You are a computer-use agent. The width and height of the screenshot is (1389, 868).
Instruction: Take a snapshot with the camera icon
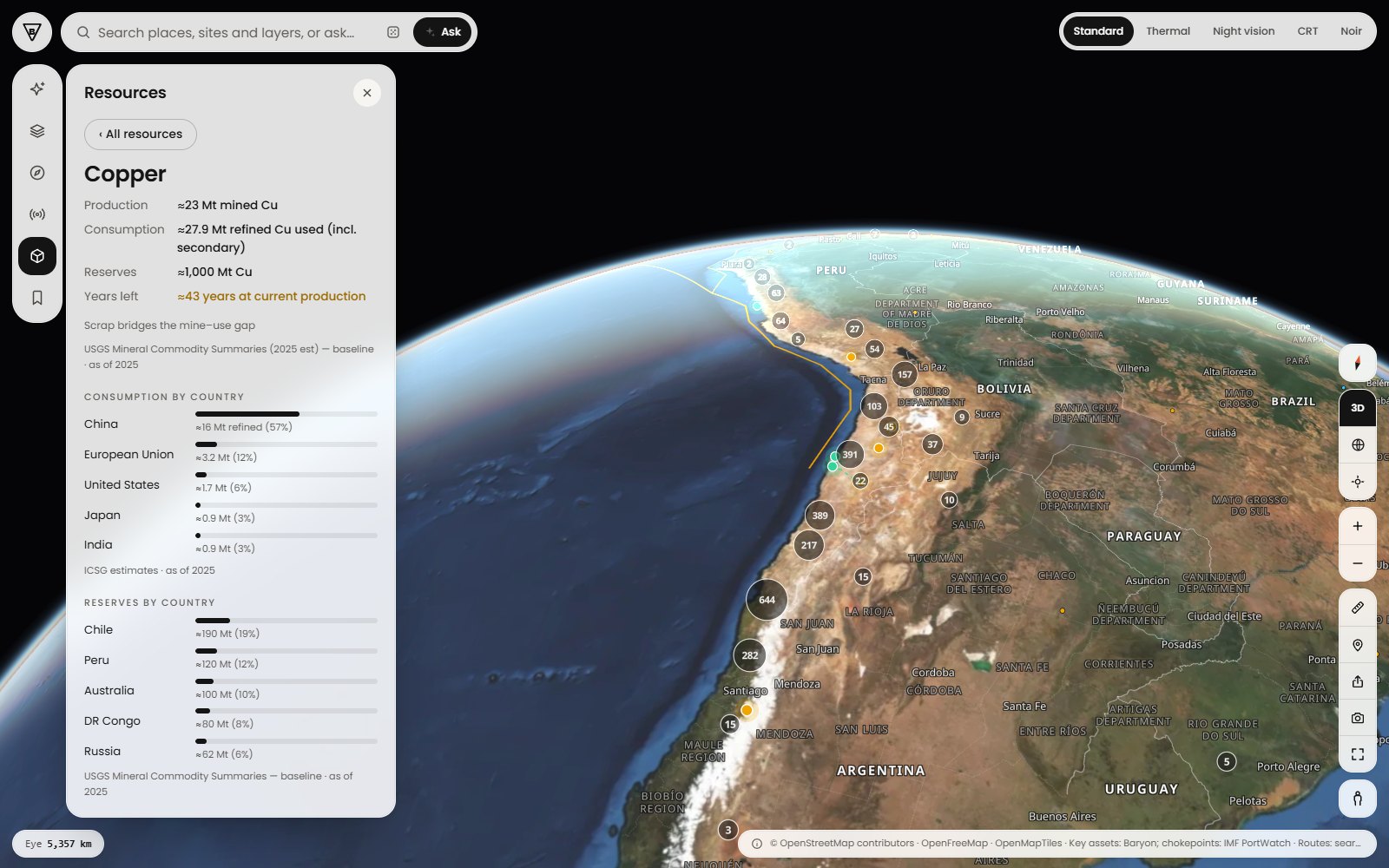pyautogui.click(x=1358, y=718)
